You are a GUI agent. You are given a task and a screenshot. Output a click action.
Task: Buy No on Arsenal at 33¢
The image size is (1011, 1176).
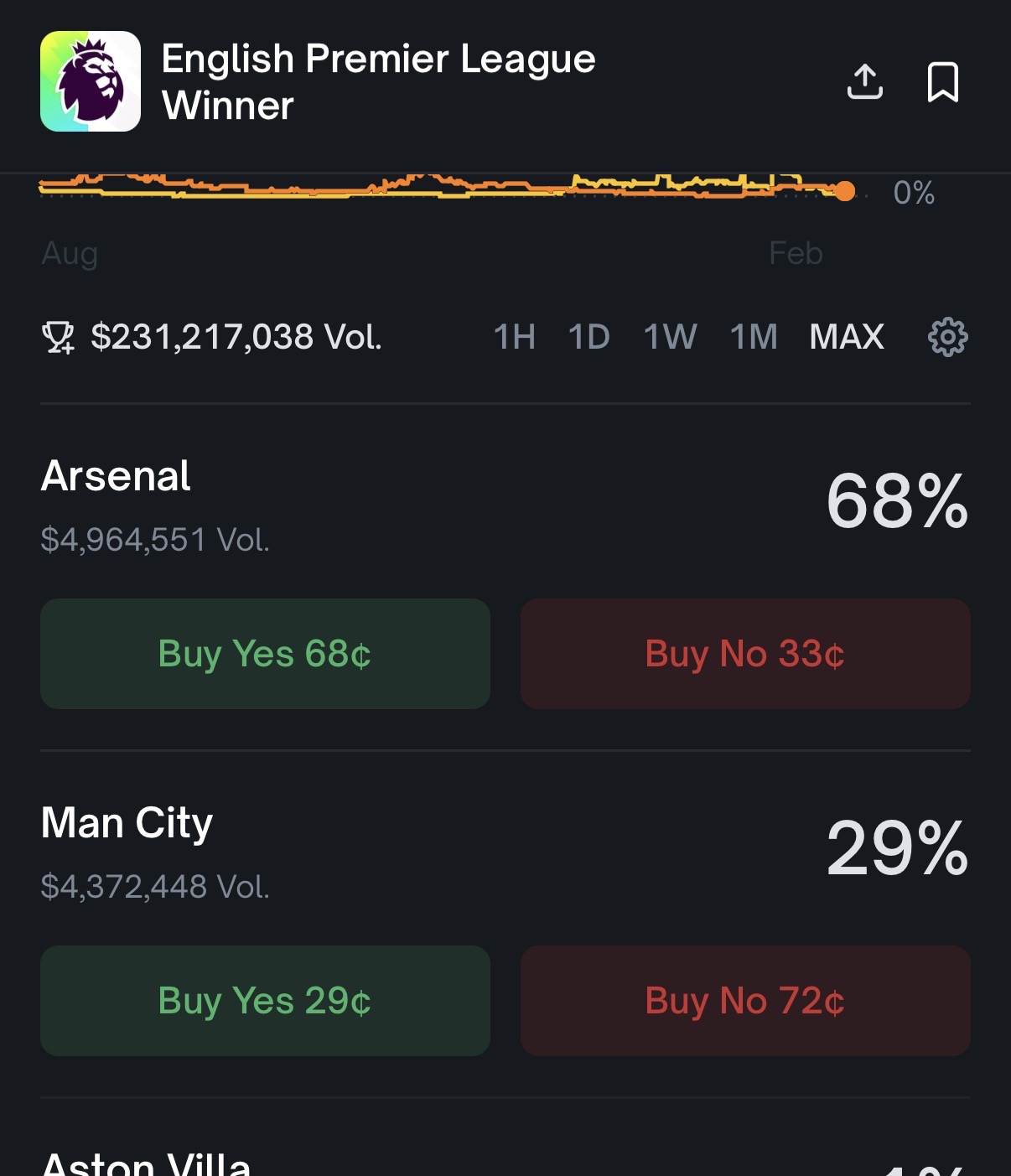(x=745, y=654)
